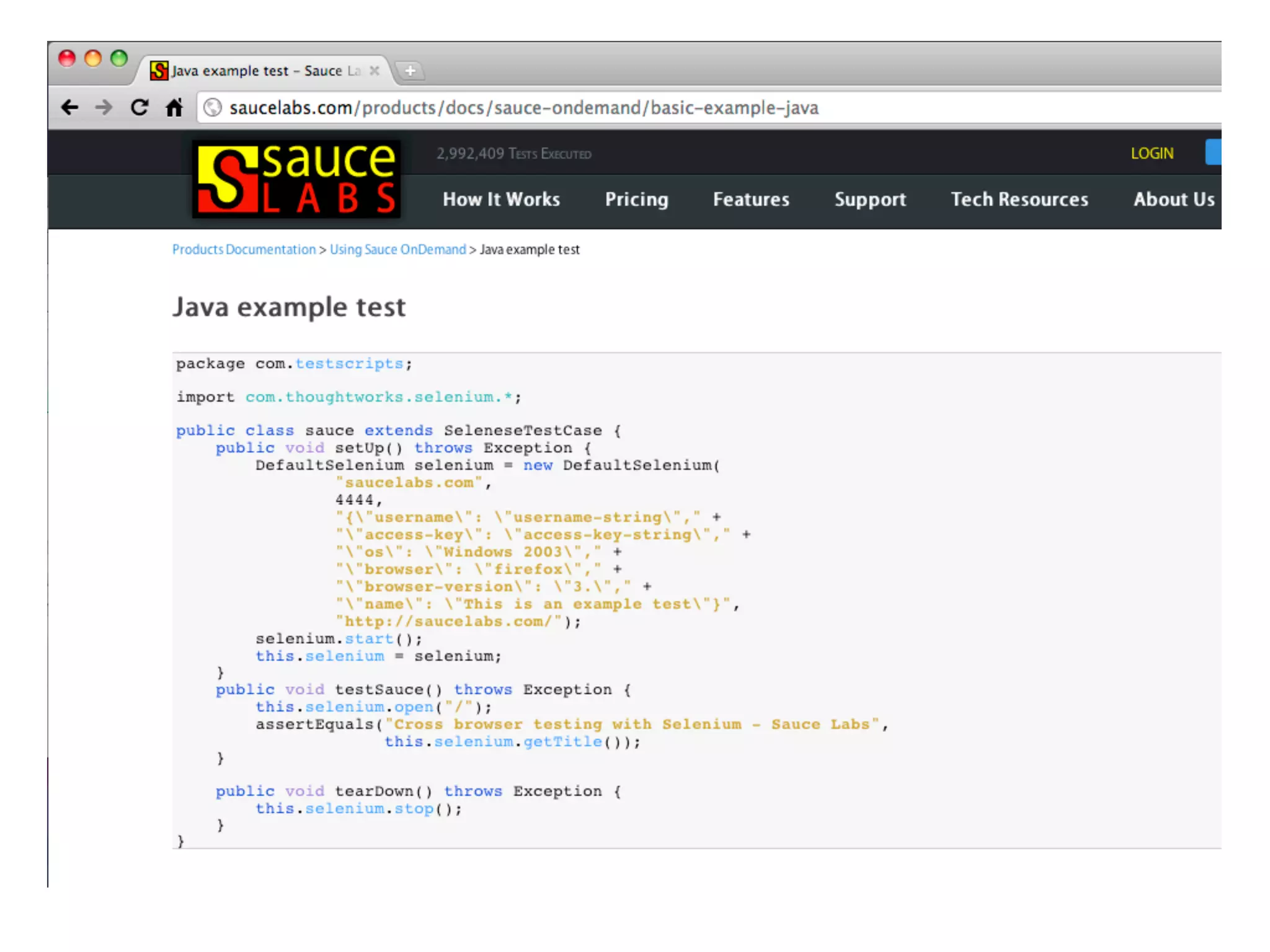This screenshot has height=952, width=1270.
Task: Open the How It Works menu
Action: coord(501,200)
